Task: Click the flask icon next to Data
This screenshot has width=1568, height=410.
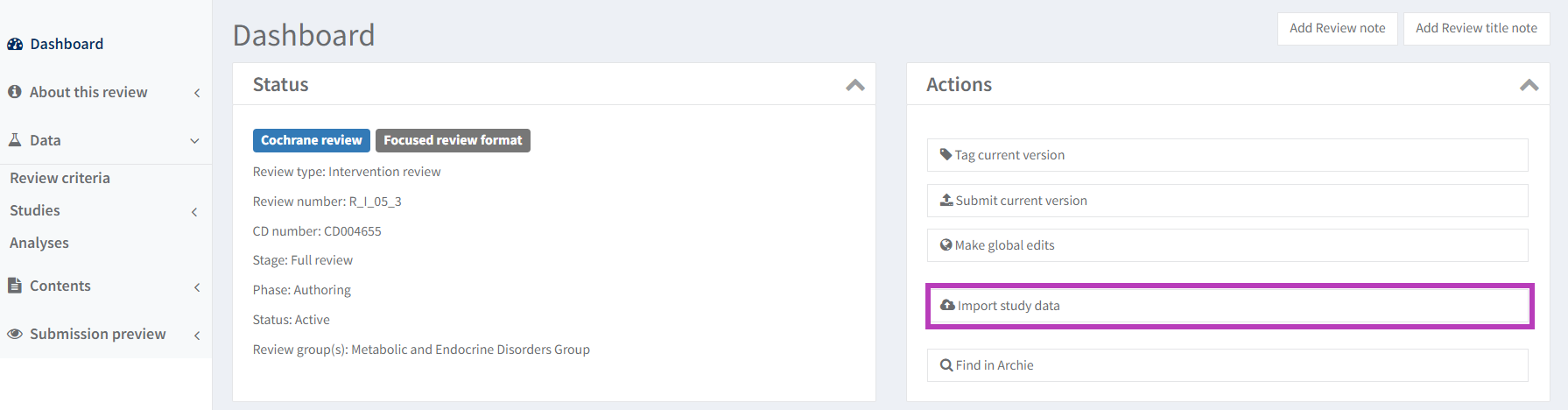Action: [15, 140]
